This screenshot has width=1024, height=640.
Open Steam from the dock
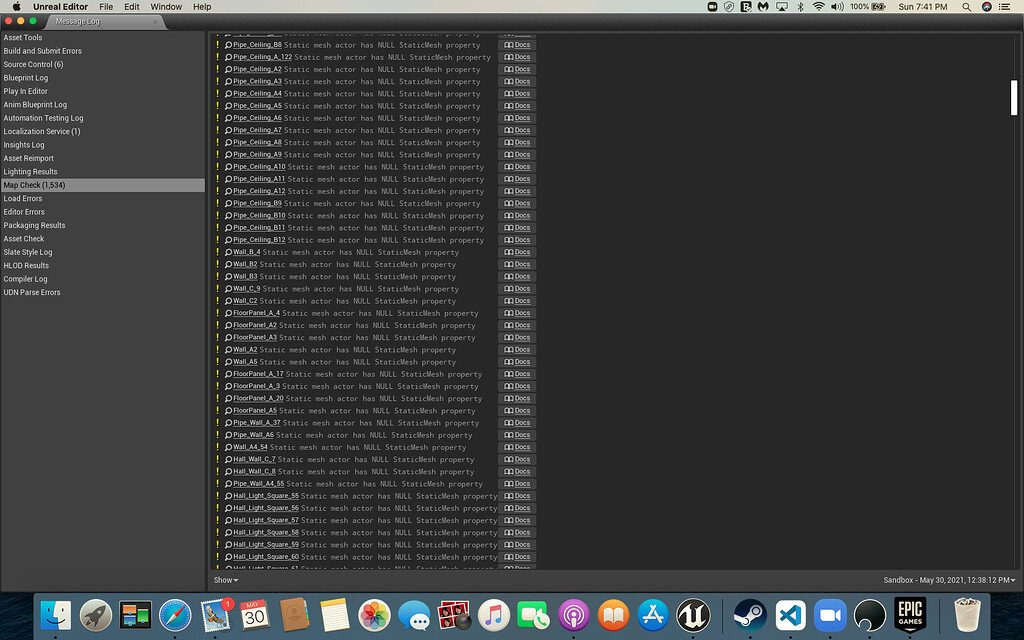[x=750, y=613]
